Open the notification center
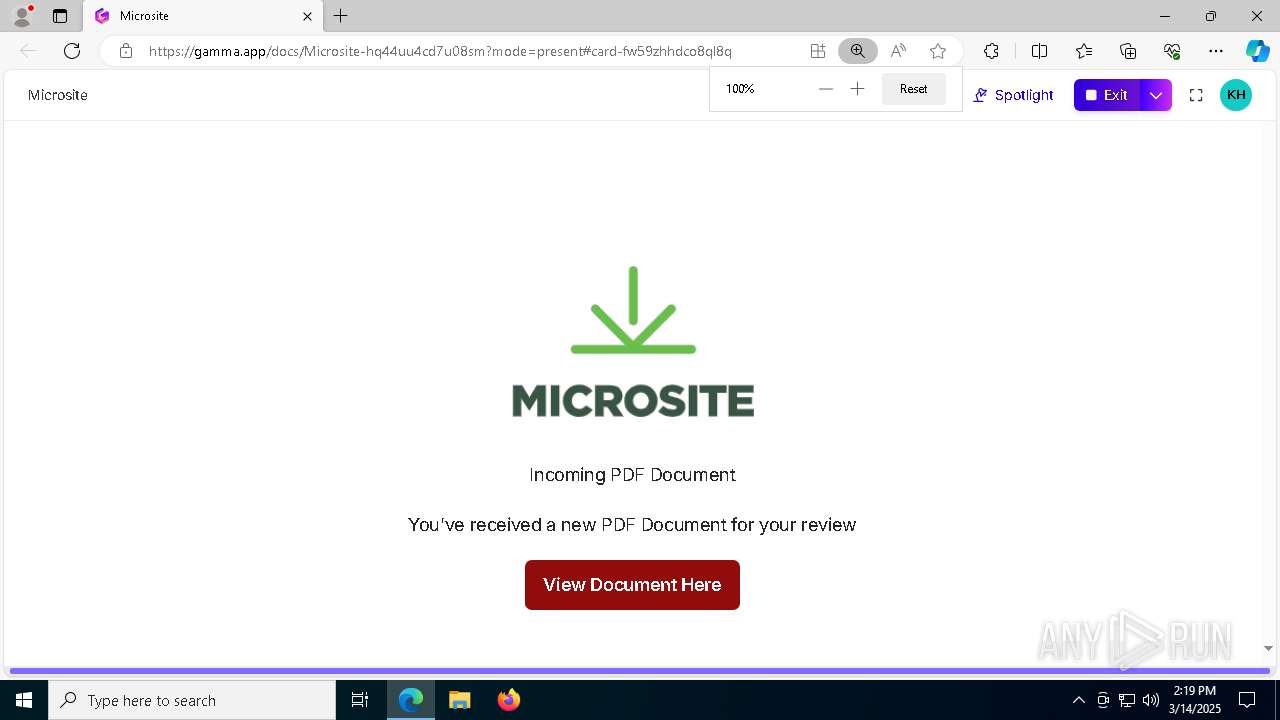Screen dimensions: 1280x720 [1247, 700]
